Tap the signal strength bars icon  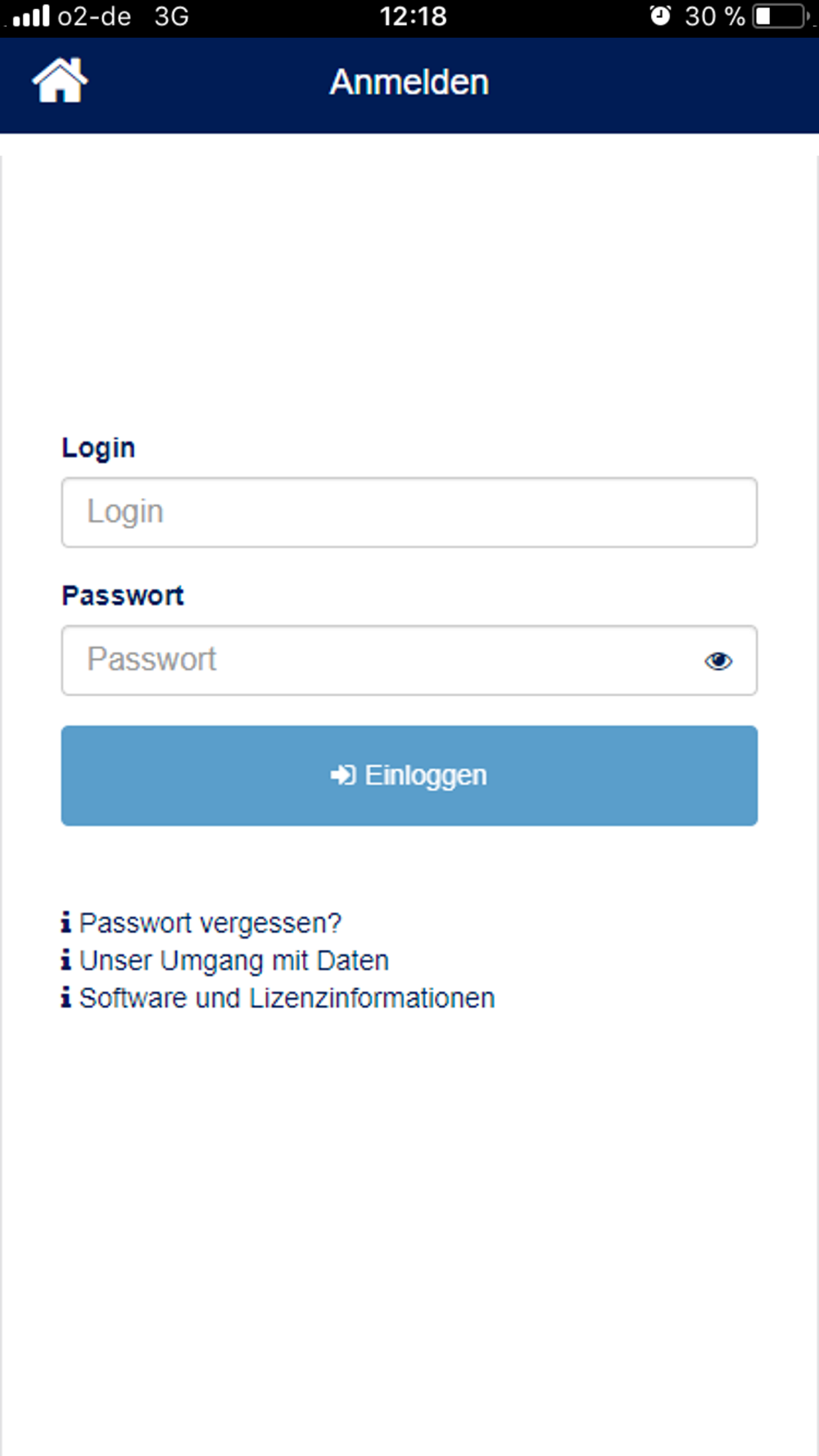coord(31,16)
